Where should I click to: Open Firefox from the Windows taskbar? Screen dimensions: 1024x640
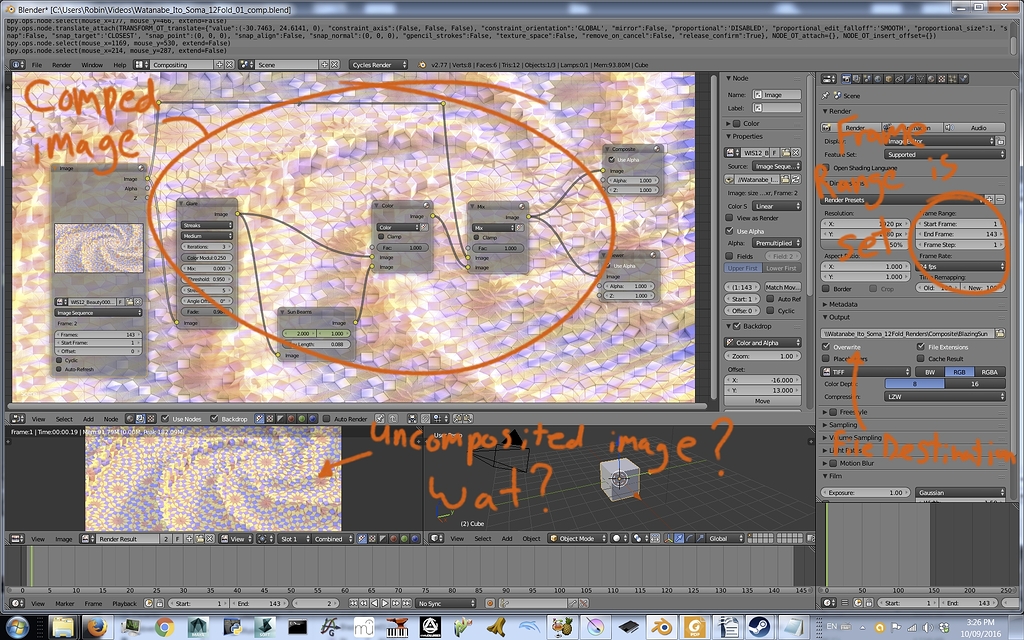[x=97, y=628]
